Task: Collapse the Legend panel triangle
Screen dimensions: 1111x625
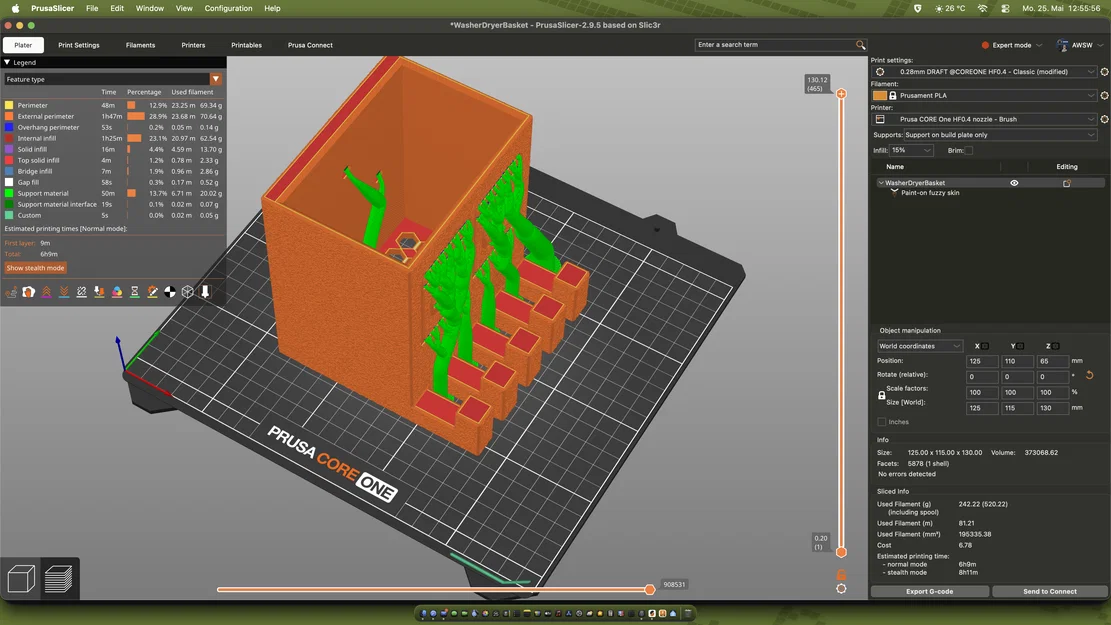Action: (7, 62)
